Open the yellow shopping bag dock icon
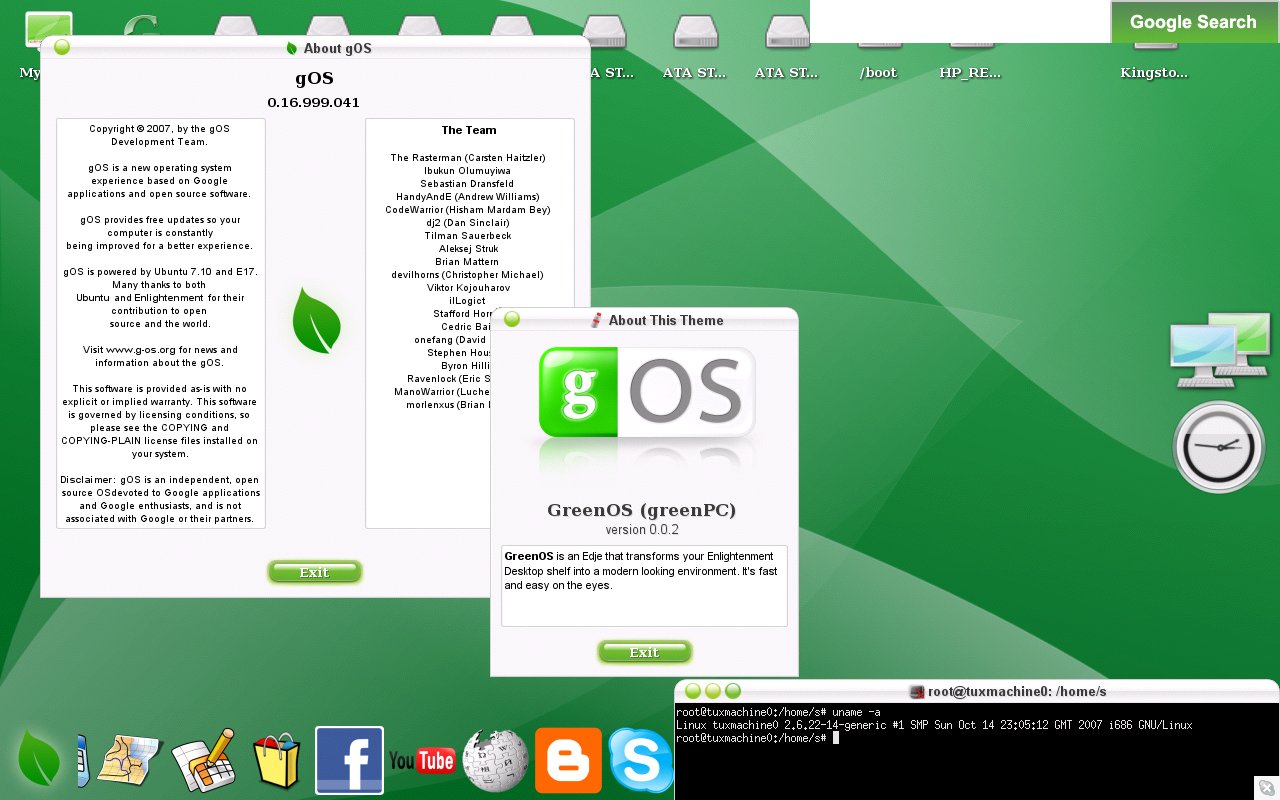Image resolution: width=1280 pixels, height=800 pixels. pos(276,760)
